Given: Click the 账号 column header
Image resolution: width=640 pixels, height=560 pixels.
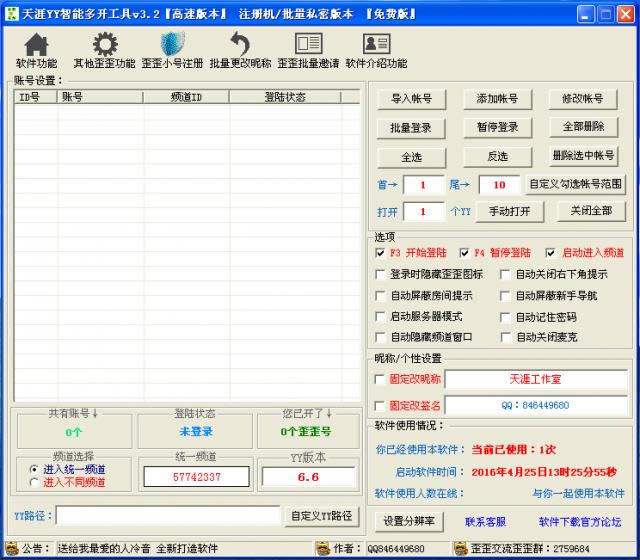Looking at the screenshot, I should point(100,98).
